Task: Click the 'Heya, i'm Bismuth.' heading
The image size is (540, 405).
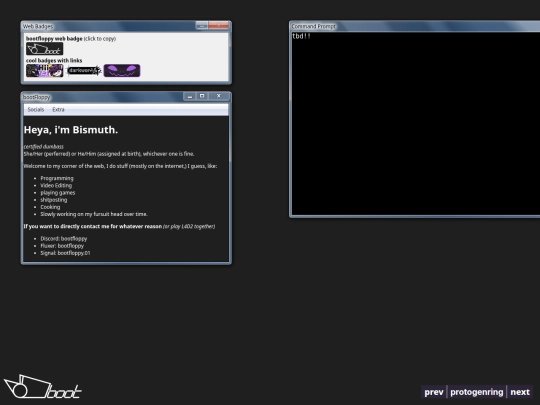Action: click(x=71, y=130)
